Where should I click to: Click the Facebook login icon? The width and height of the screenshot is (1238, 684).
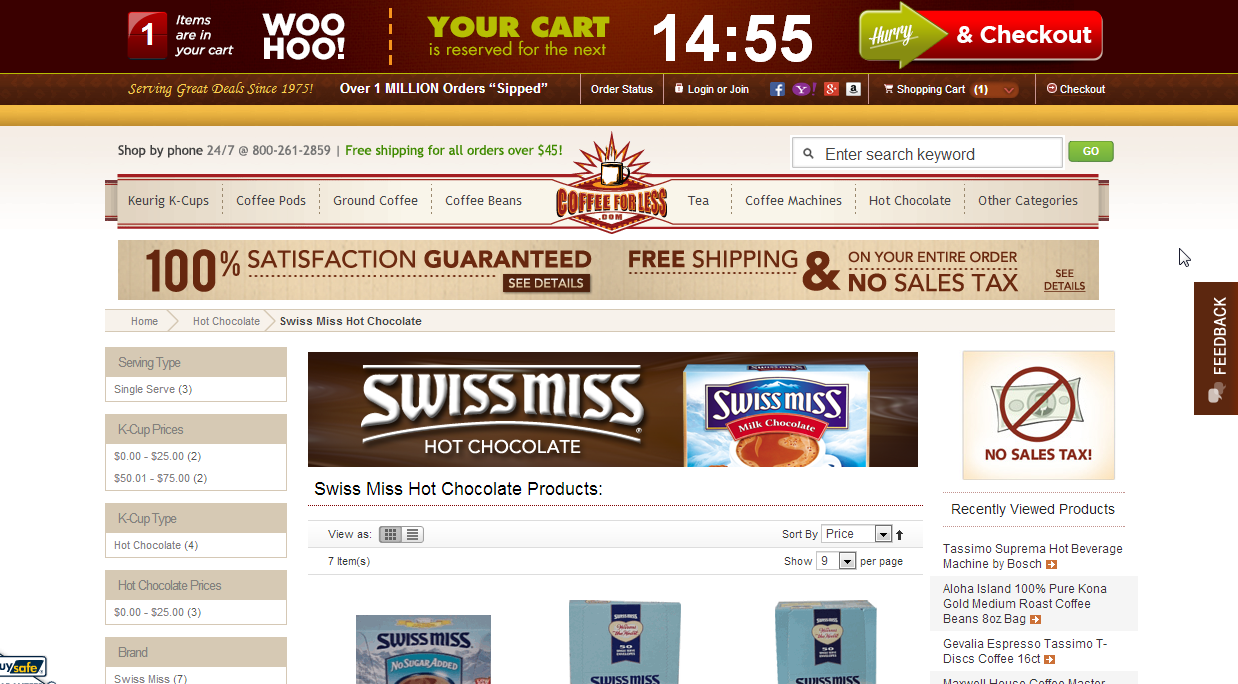(x=777, y=89)
